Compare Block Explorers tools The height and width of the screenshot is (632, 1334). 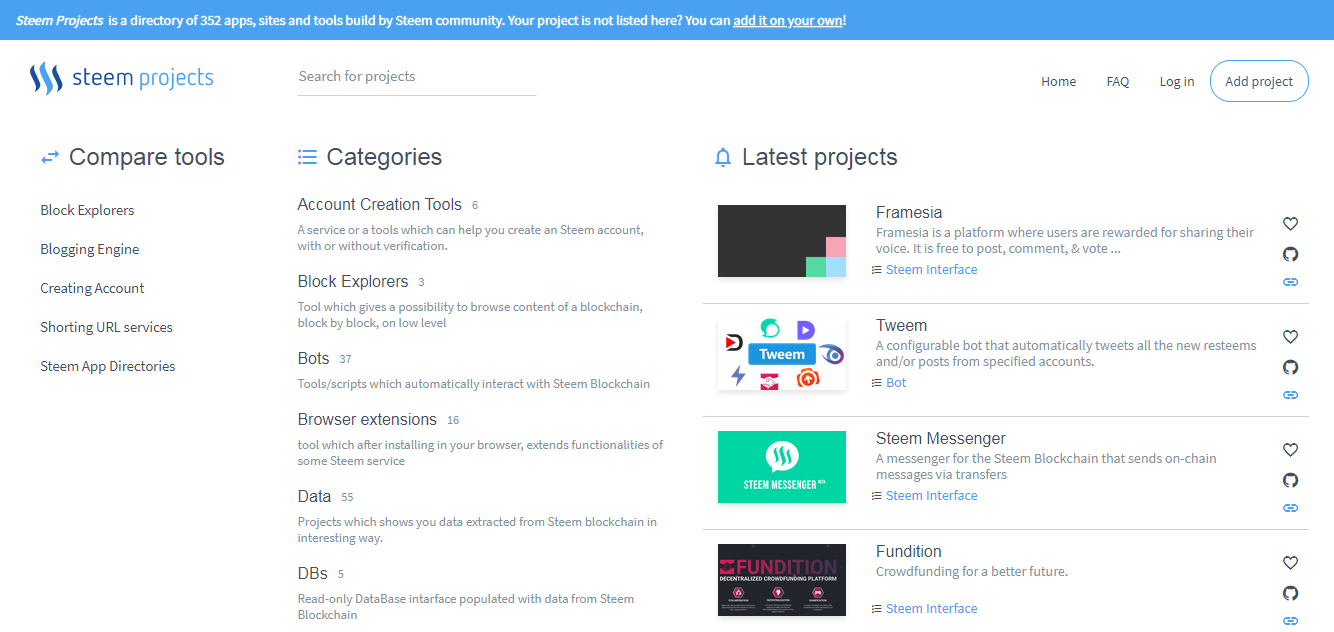pos(87,210)
